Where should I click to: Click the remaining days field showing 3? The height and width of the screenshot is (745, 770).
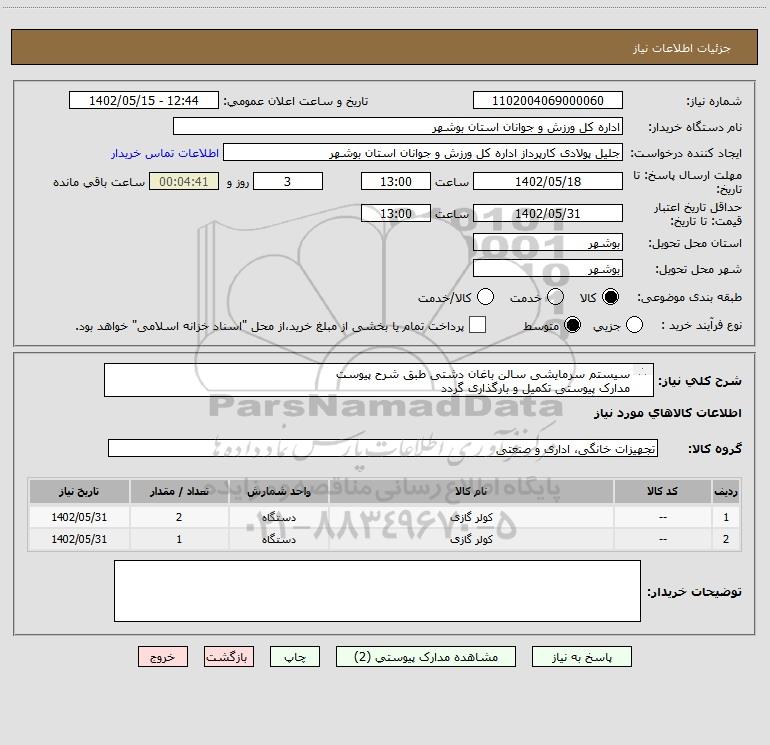click(x=288, y=181)
